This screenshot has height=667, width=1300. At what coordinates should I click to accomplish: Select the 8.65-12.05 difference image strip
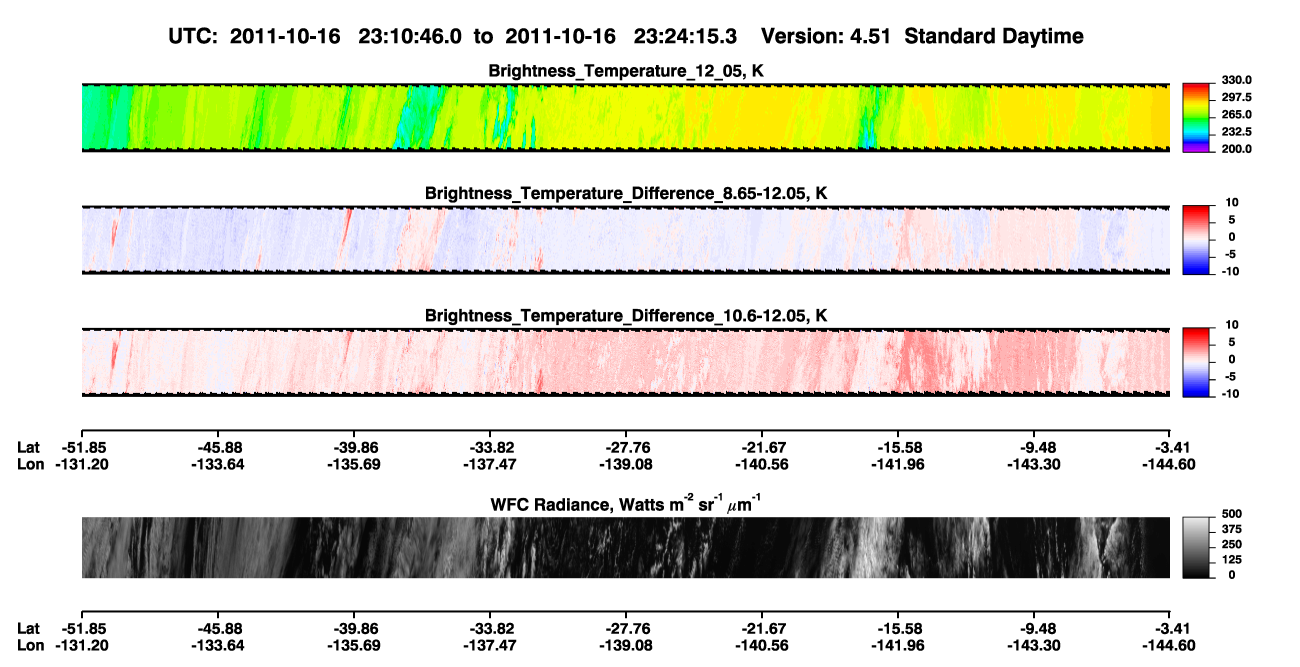[x=625, y=240]
